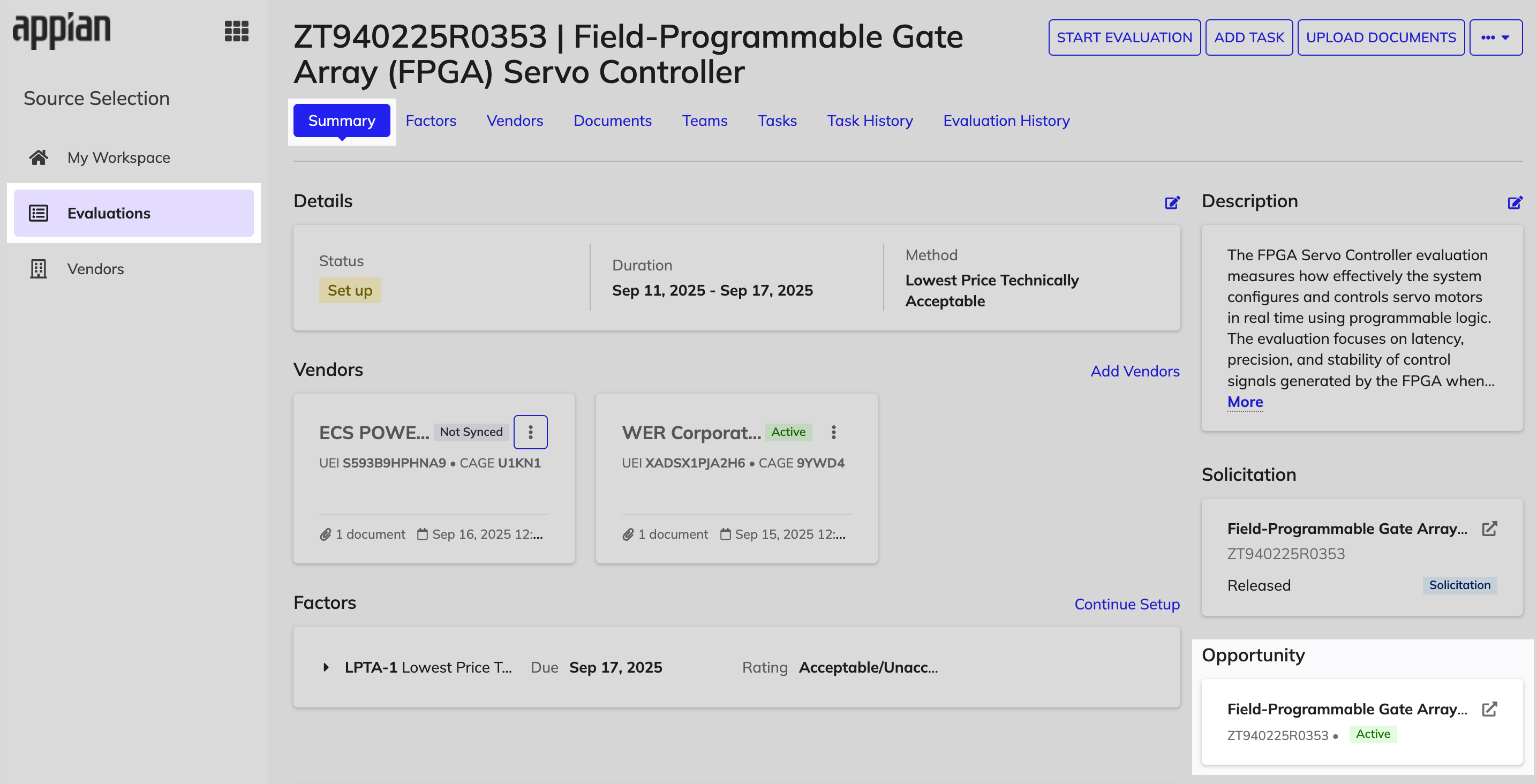Image resolution: width=1537 pixels, height=784 pixels.
Task: Switch to the Factors tab
Action: tap(431, 120)
